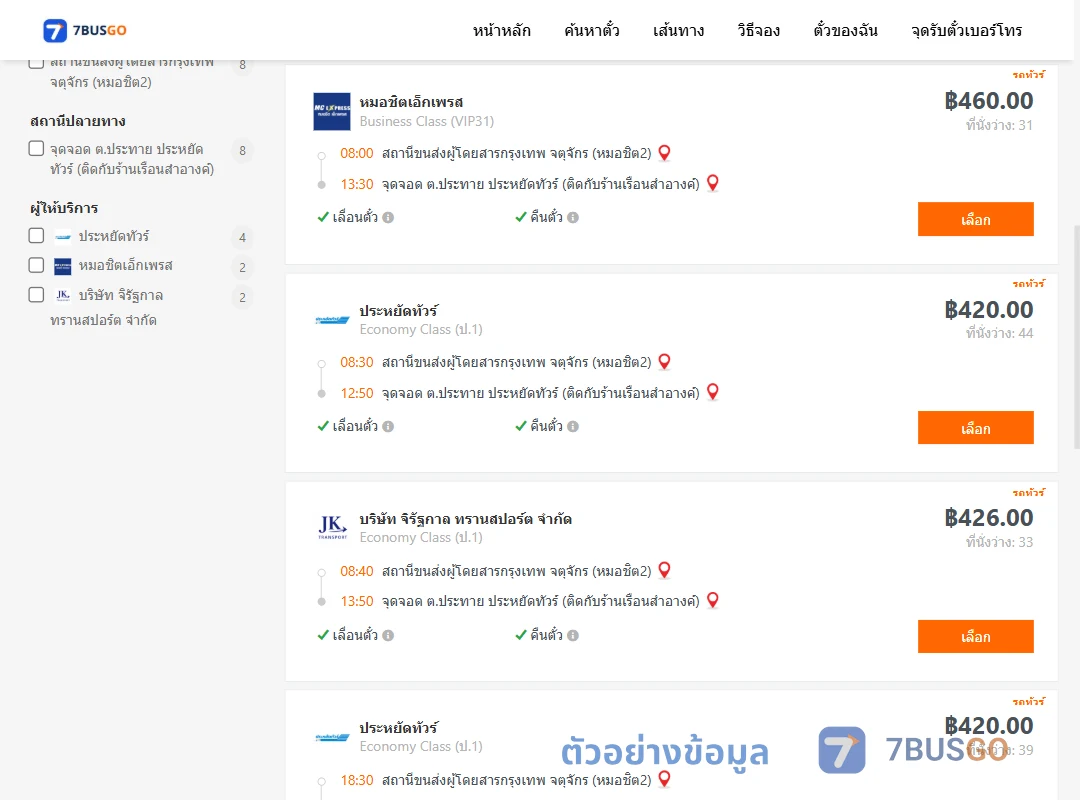
Task: Click the page vertical scrollbar
Action: coord(1077,338)
